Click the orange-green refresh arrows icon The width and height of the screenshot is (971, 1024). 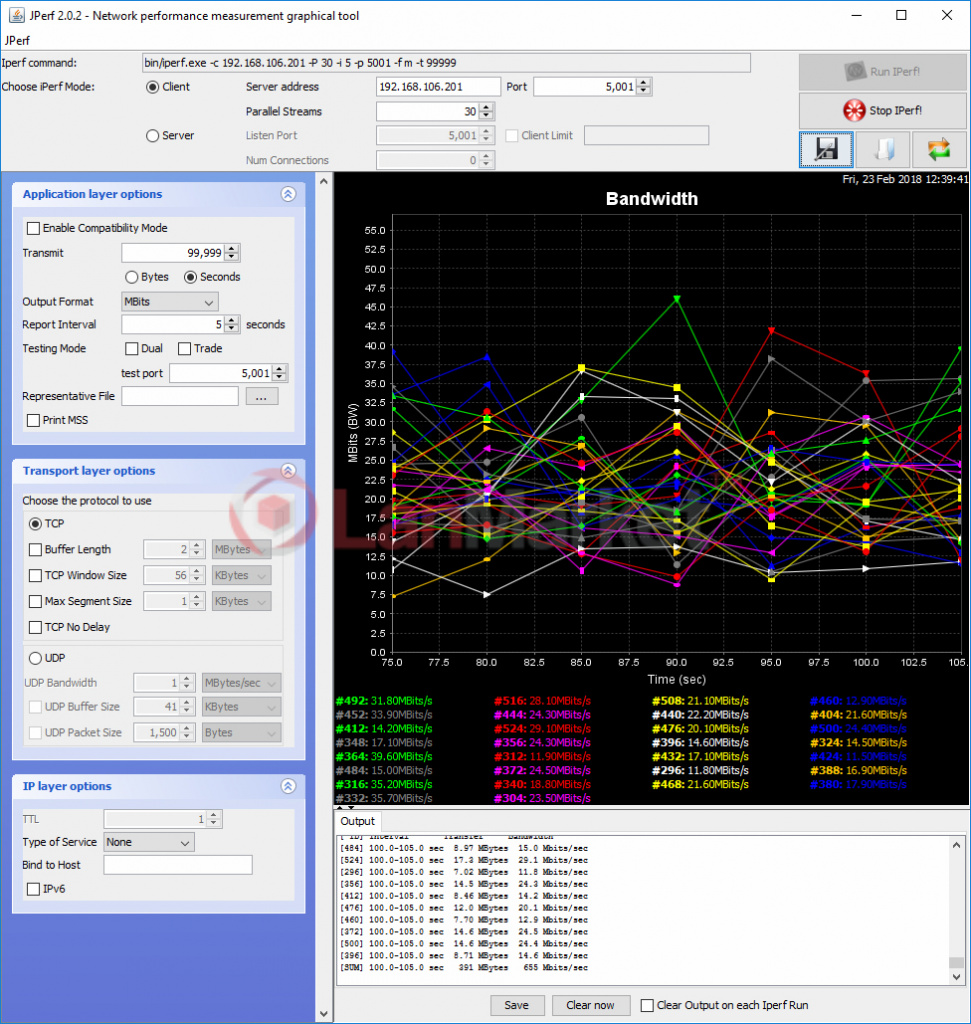point(938,149)
